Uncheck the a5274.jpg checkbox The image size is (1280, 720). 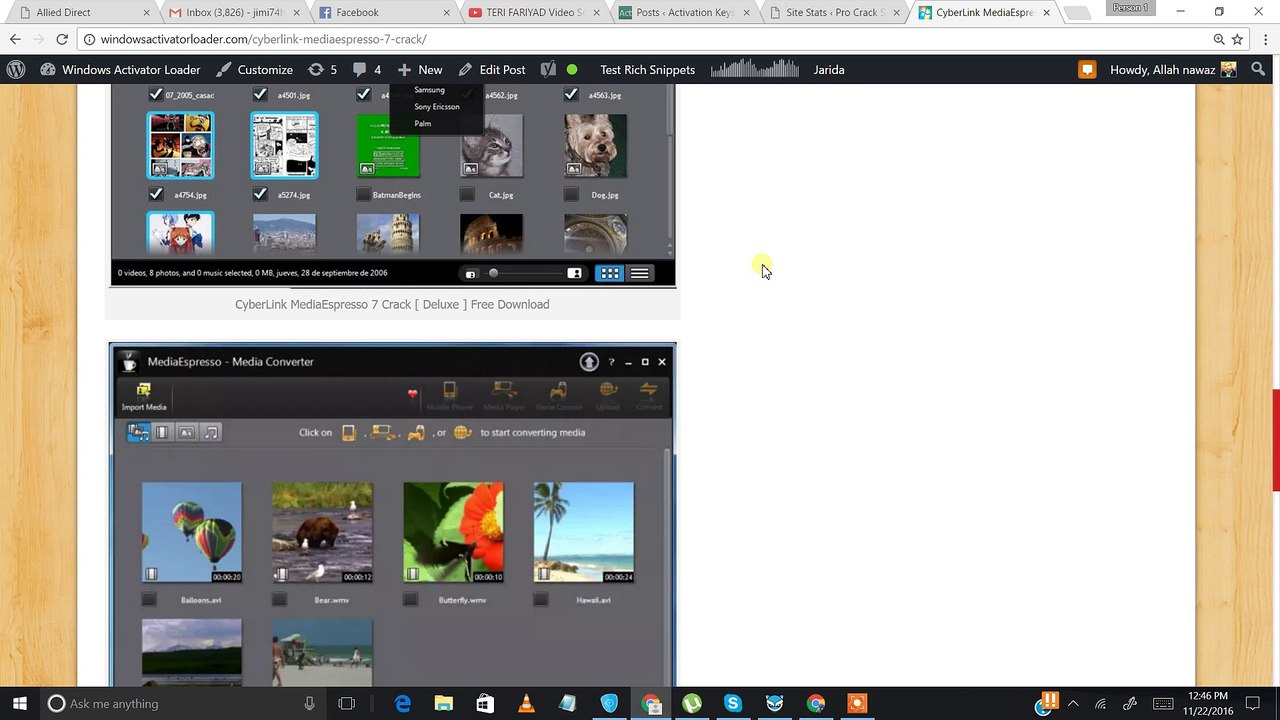coord(260,194)
